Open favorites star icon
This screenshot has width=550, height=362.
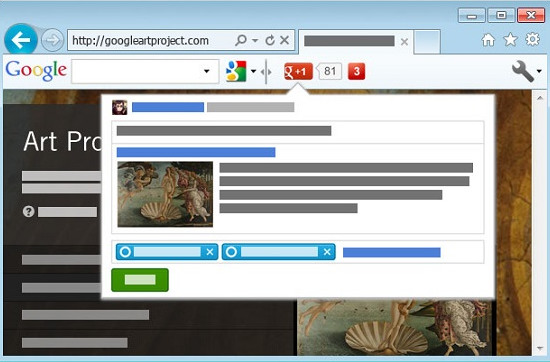[x=510, y=40]
